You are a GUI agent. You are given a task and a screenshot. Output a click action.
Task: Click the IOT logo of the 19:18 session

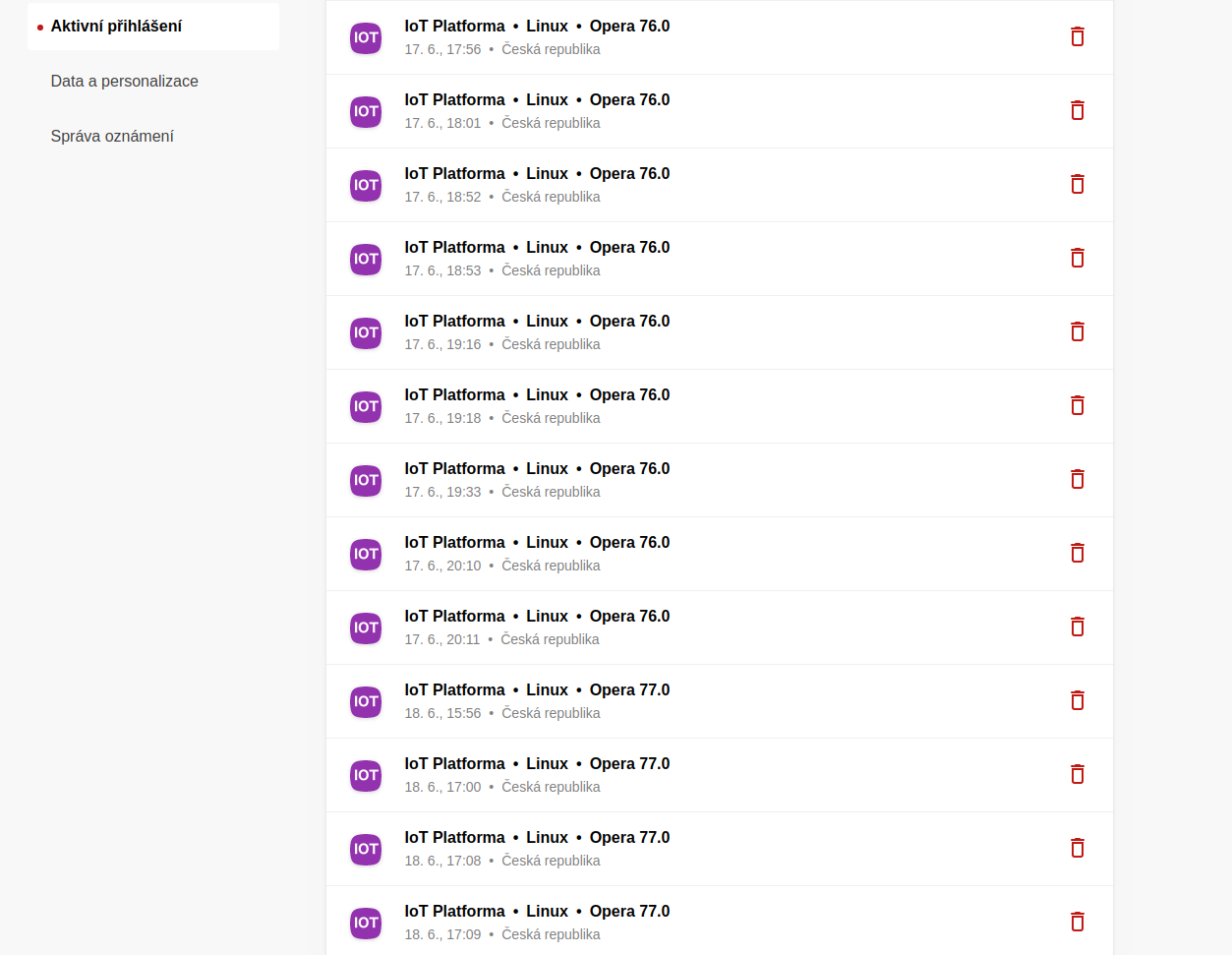coord(366,406)
